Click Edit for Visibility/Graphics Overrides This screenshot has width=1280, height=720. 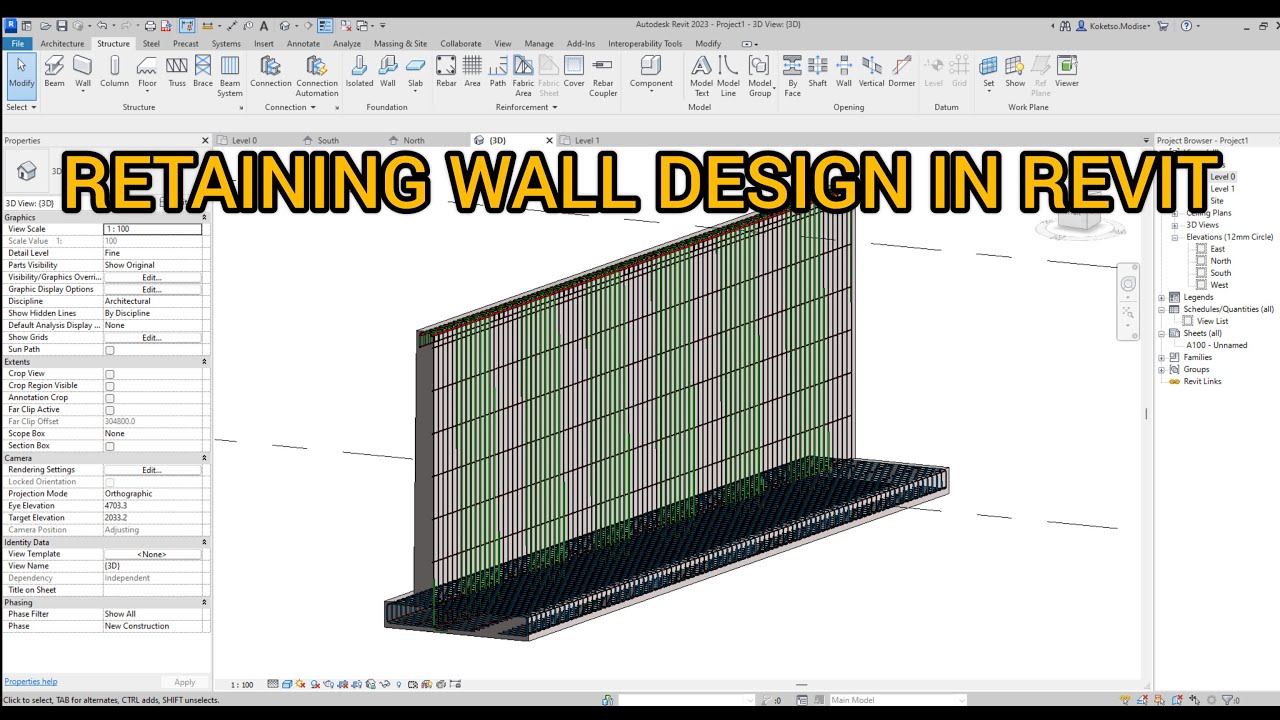[152, 277]
